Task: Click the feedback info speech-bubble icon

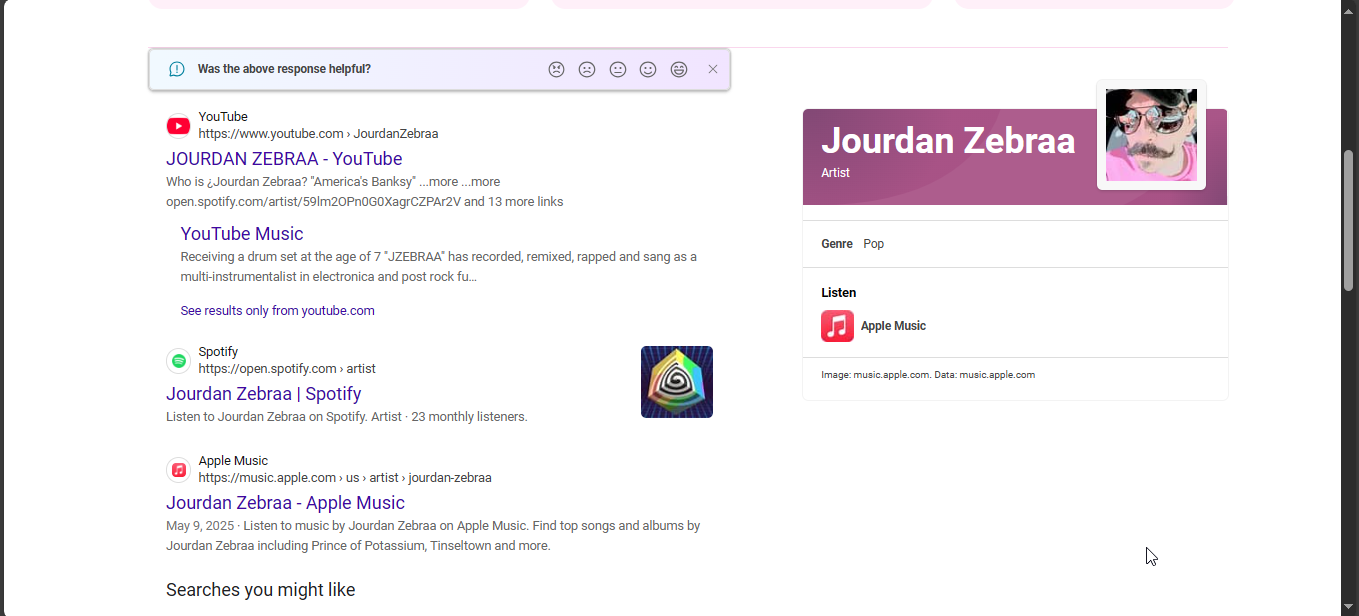Action: 177,69
